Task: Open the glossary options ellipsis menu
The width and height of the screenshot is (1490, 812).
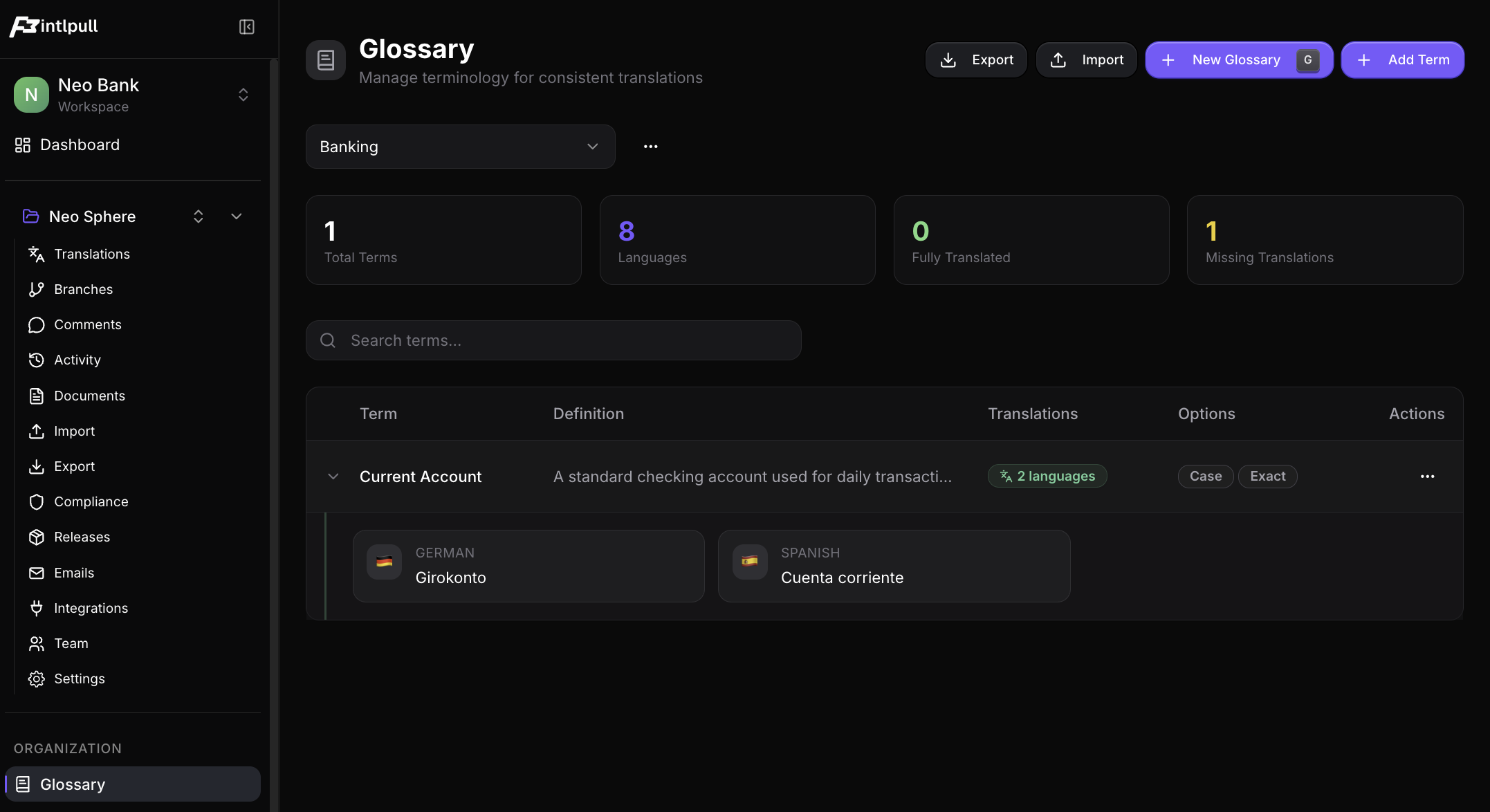Action: (650, 147)
